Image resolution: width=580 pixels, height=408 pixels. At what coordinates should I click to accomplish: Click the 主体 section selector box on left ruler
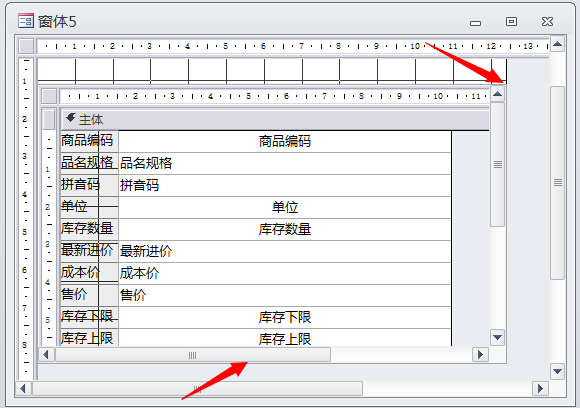pyautogui.click(x=49, y=119)
